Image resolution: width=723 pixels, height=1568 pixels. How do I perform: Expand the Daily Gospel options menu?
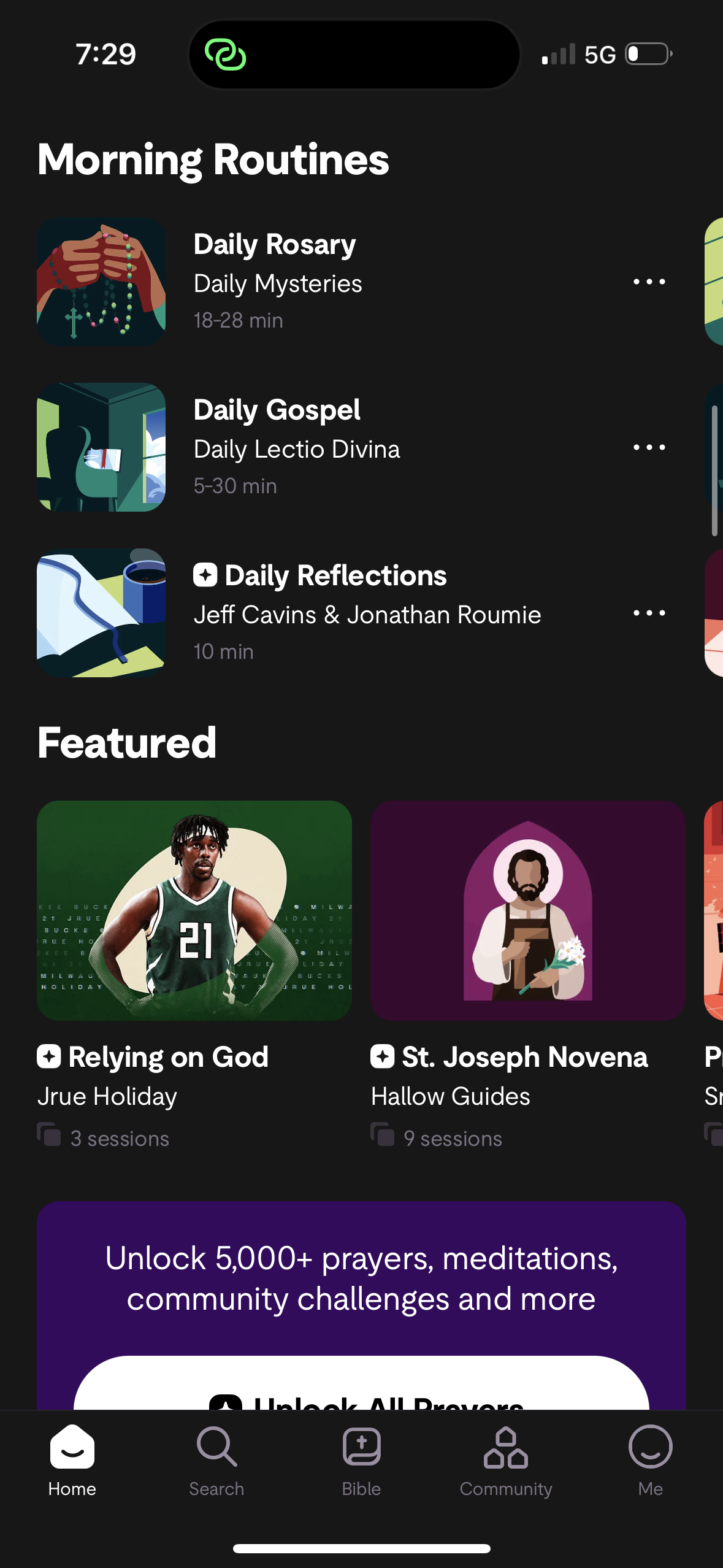[649, 448]
